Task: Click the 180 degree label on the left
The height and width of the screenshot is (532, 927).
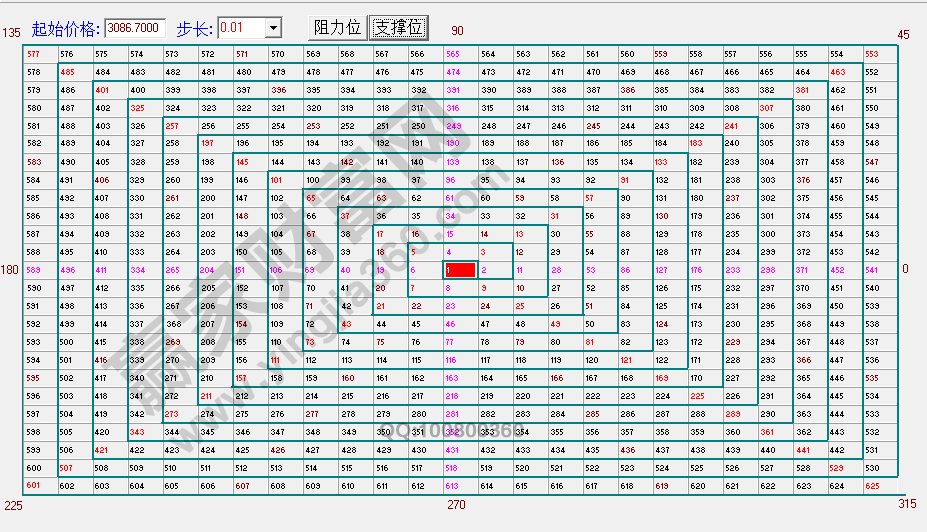Action: click(x=11, y=269)
